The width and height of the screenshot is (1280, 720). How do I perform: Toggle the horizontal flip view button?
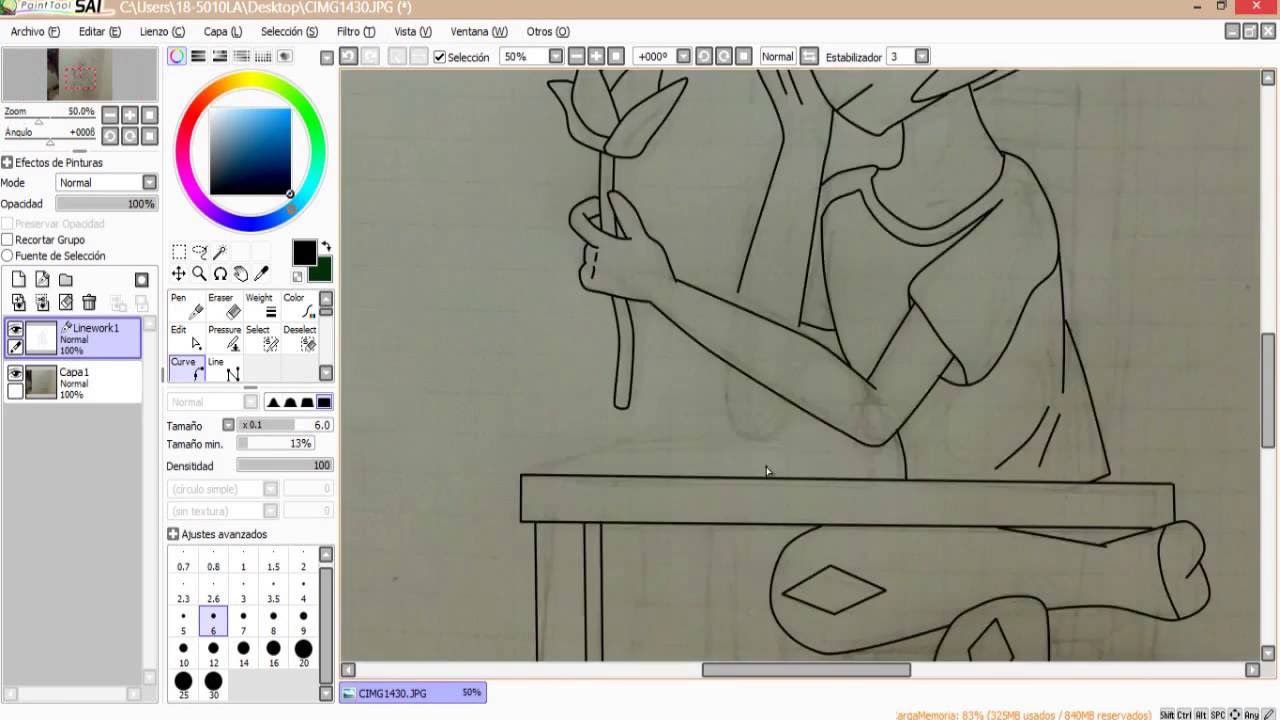click(810, 57)
